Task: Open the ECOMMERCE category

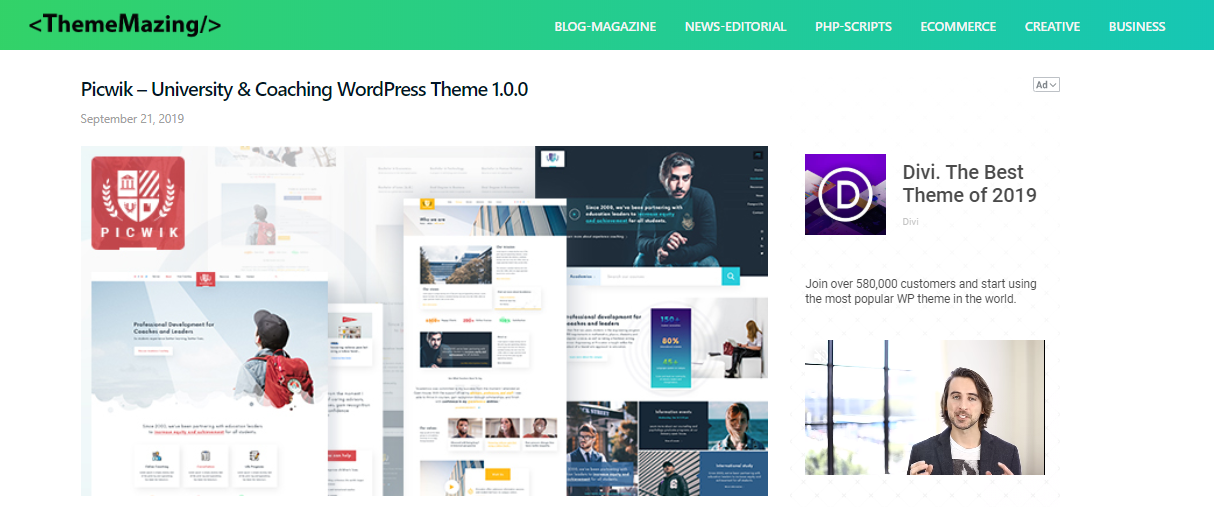Action: pyautogui.click(x=958, y=27)
